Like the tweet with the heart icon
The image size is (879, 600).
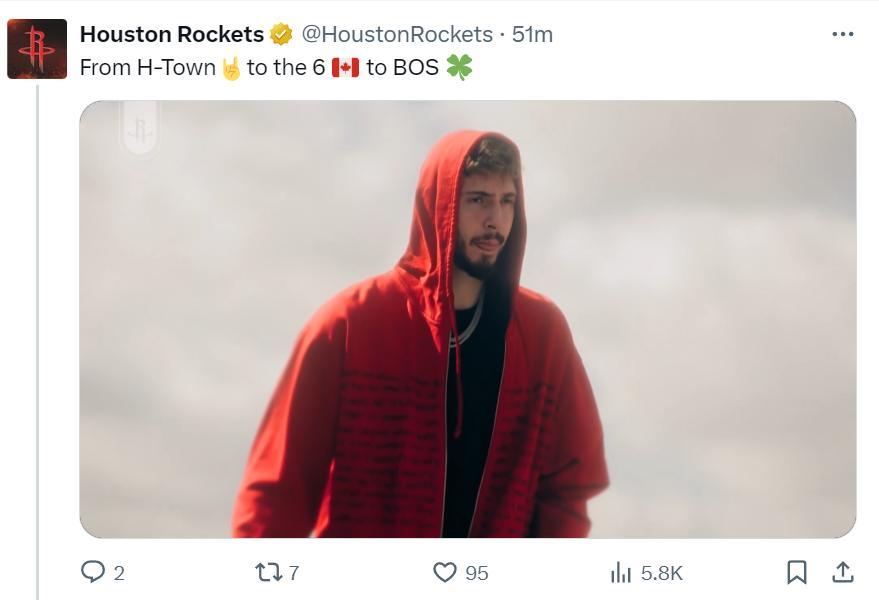[445, 572]
